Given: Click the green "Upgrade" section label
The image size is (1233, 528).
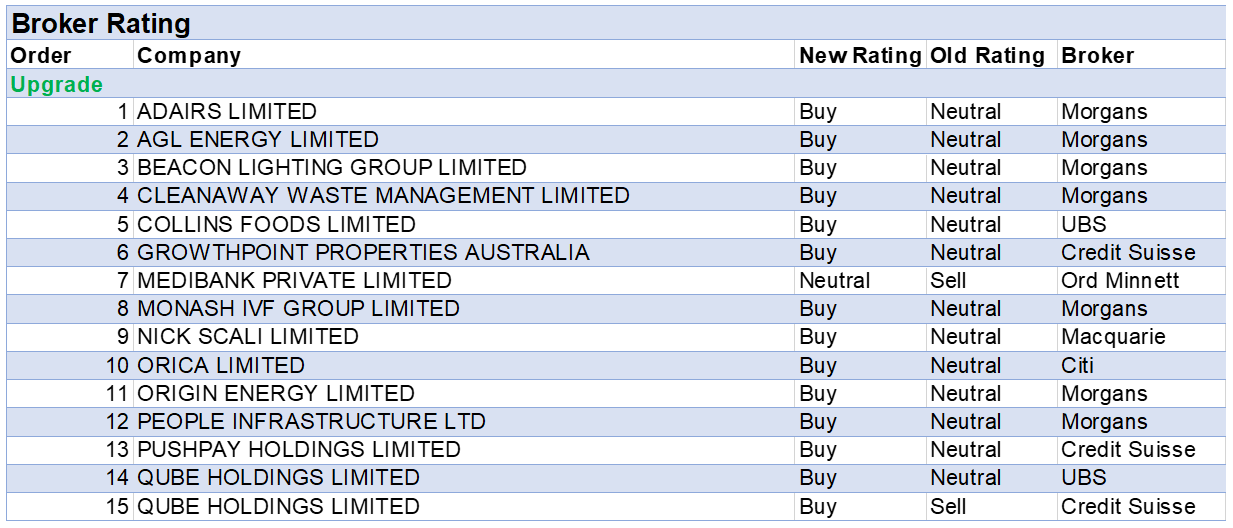Looking at the screenshot, I should point(57,84).
